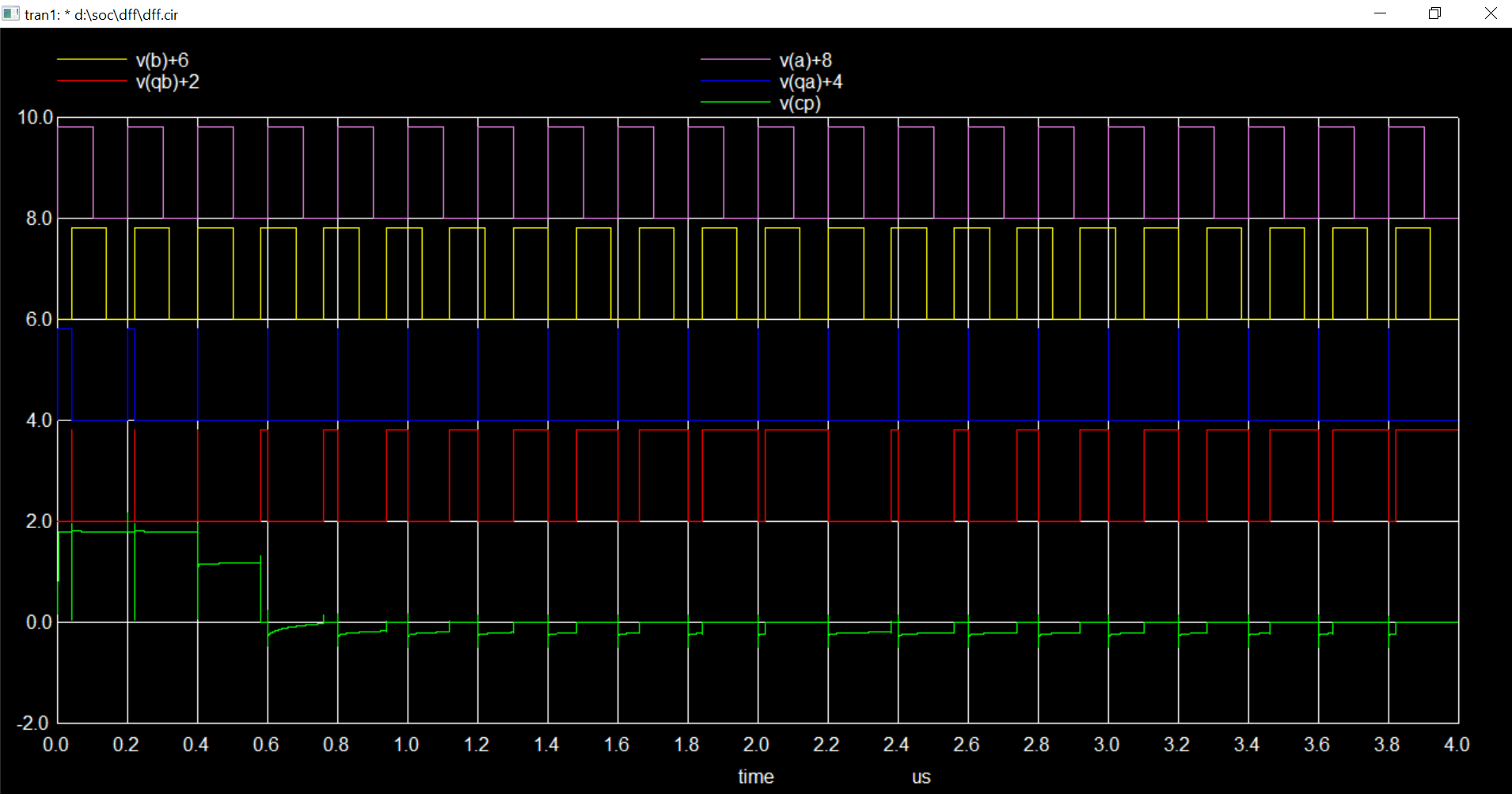Click the grid intersection at time 2.0
Viewport: 1512px width, 794px height.
pos(757,420)
